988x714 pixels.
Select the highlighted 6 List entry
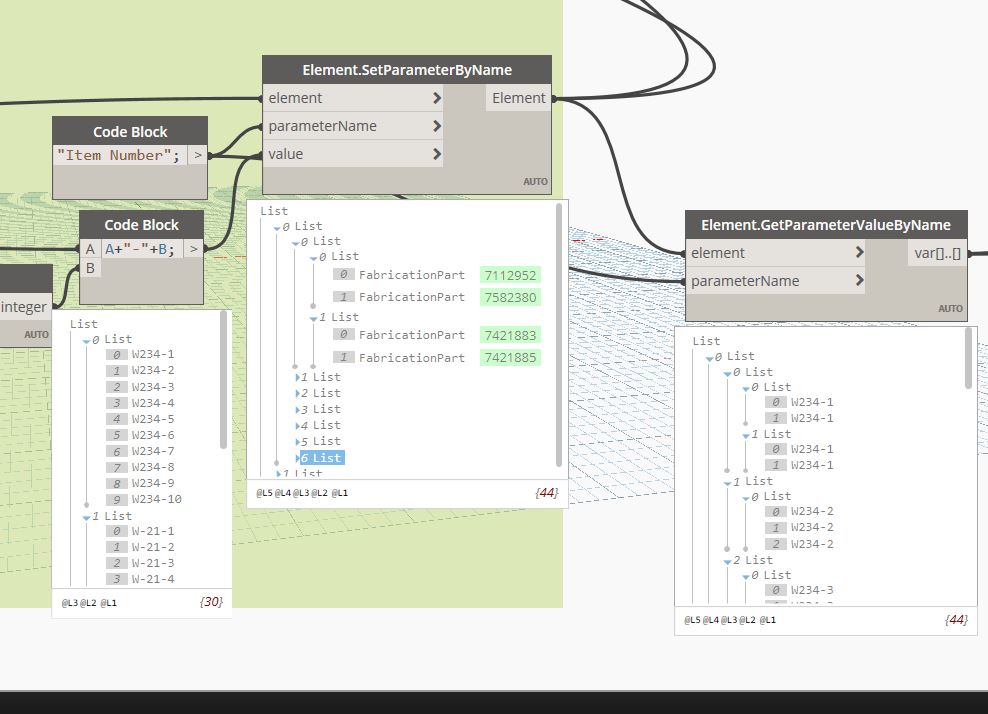322,457
